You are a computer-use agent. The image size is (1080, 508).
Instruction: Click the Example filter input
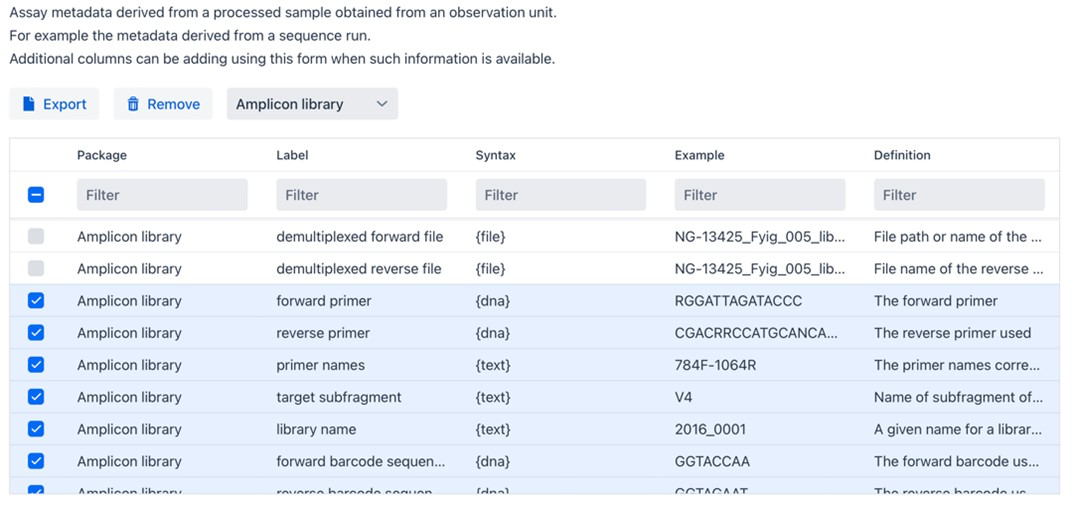759,195
